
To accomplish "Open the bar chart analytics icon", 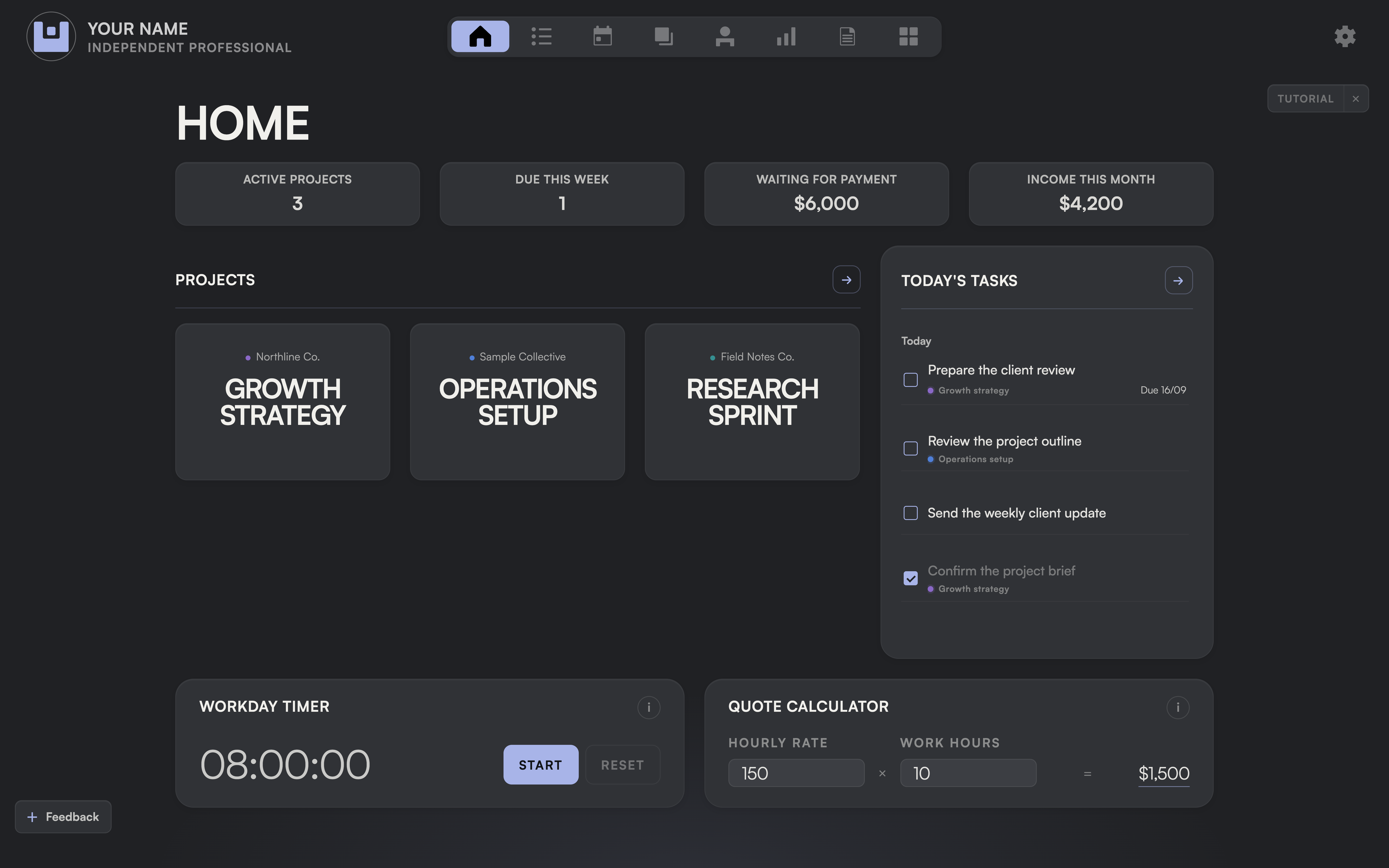I will pyautogui.click(x=786, y=36).
